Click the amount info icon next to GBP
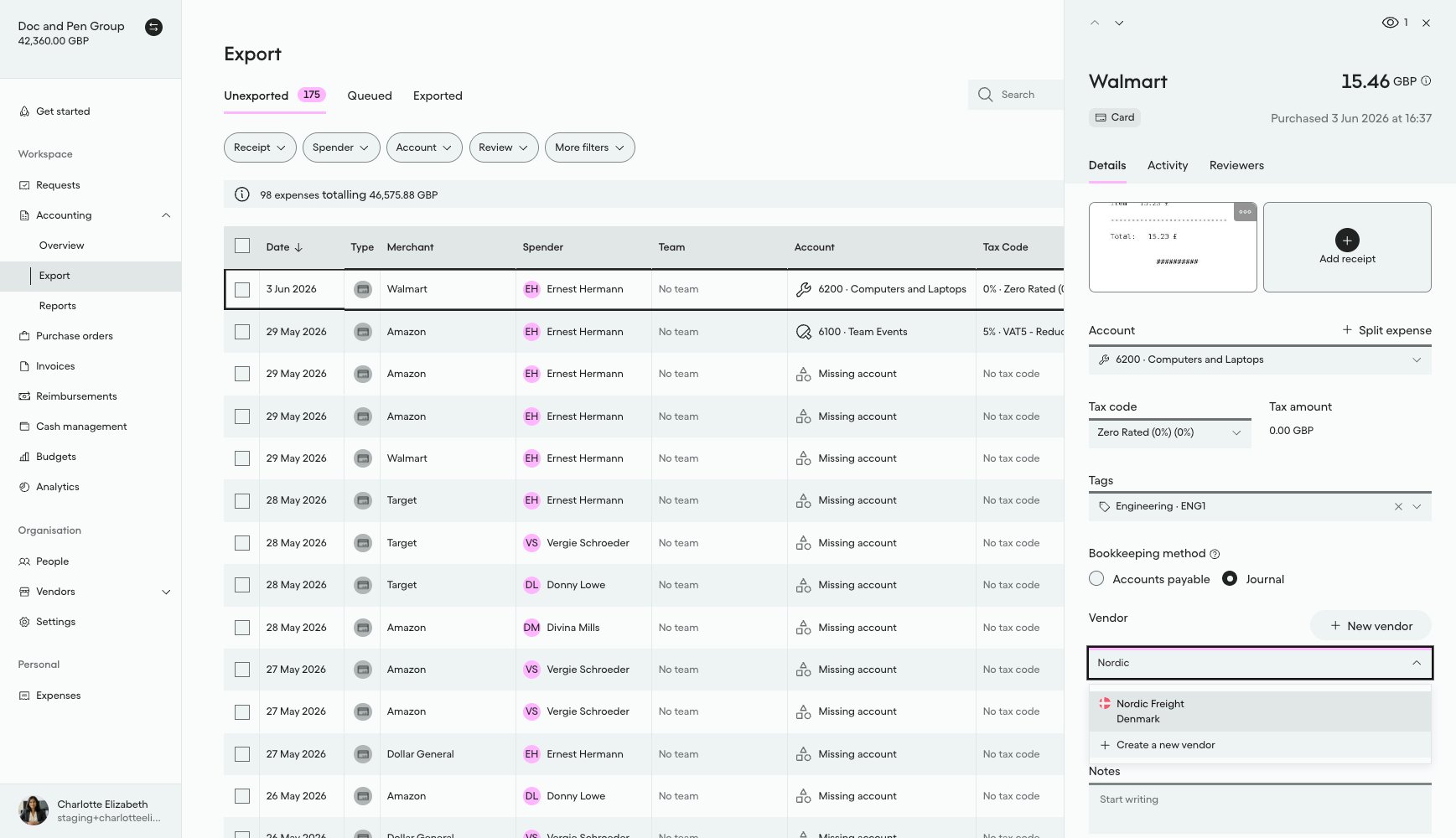Image resolution: width=1456 pixels, height=838 pixels. 1426,81
